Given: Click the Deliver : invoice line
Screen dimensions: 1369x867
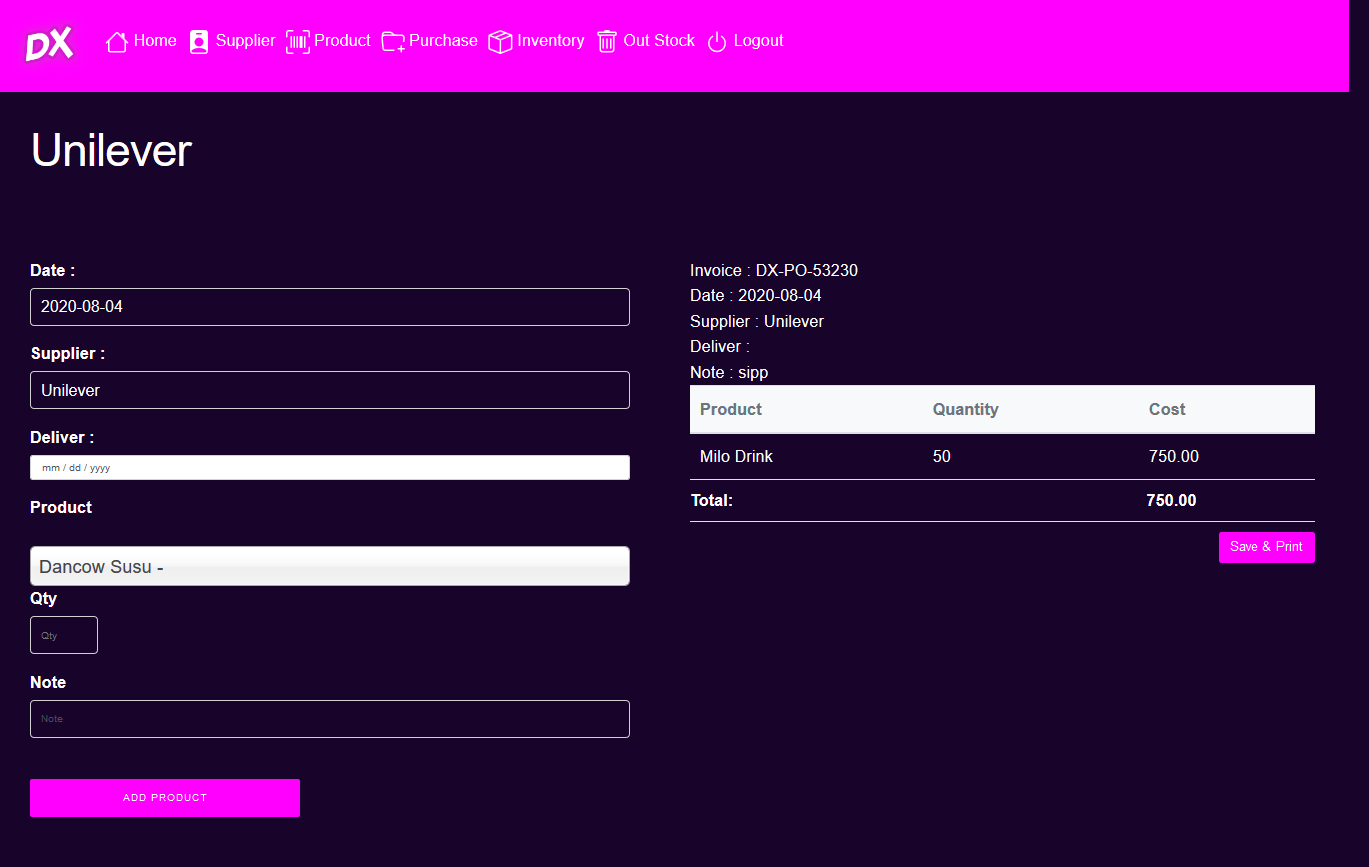Looking at the screenshot, I should point(720,346).
